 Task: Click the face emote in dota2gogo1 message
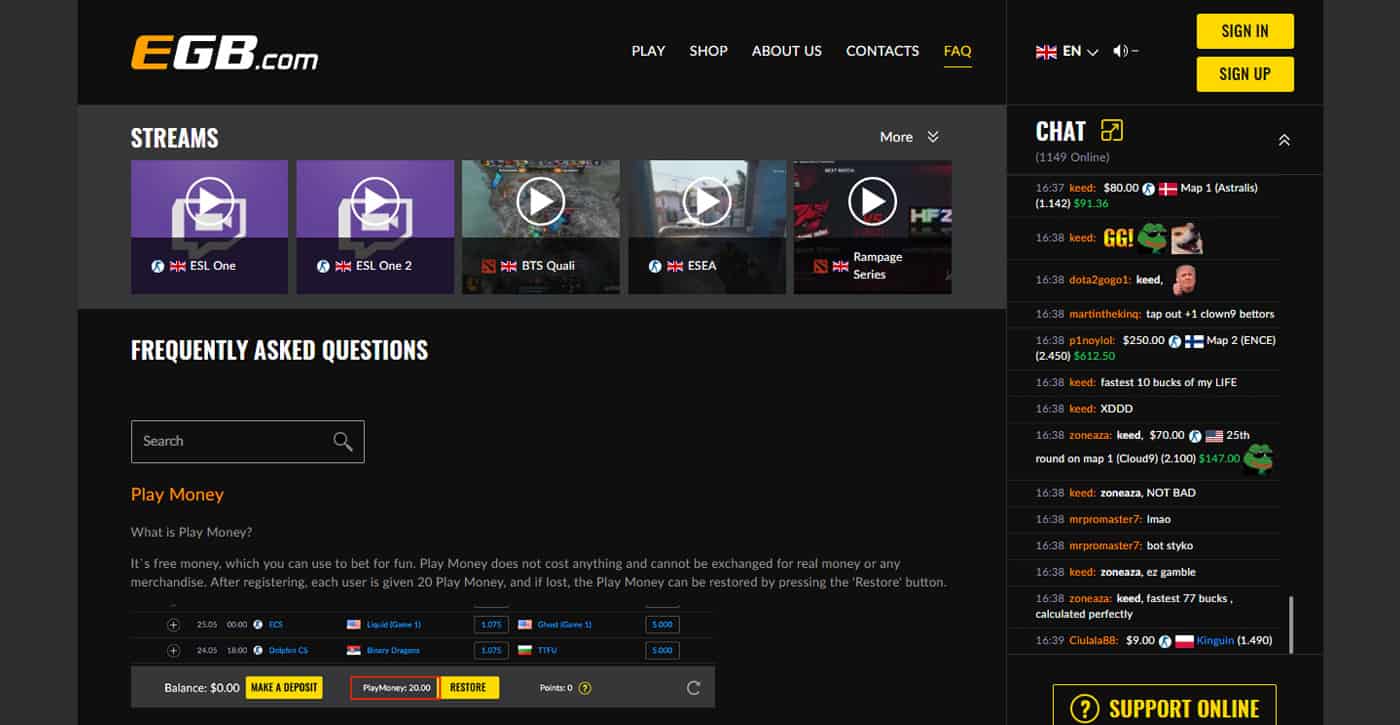(1183, 279)
